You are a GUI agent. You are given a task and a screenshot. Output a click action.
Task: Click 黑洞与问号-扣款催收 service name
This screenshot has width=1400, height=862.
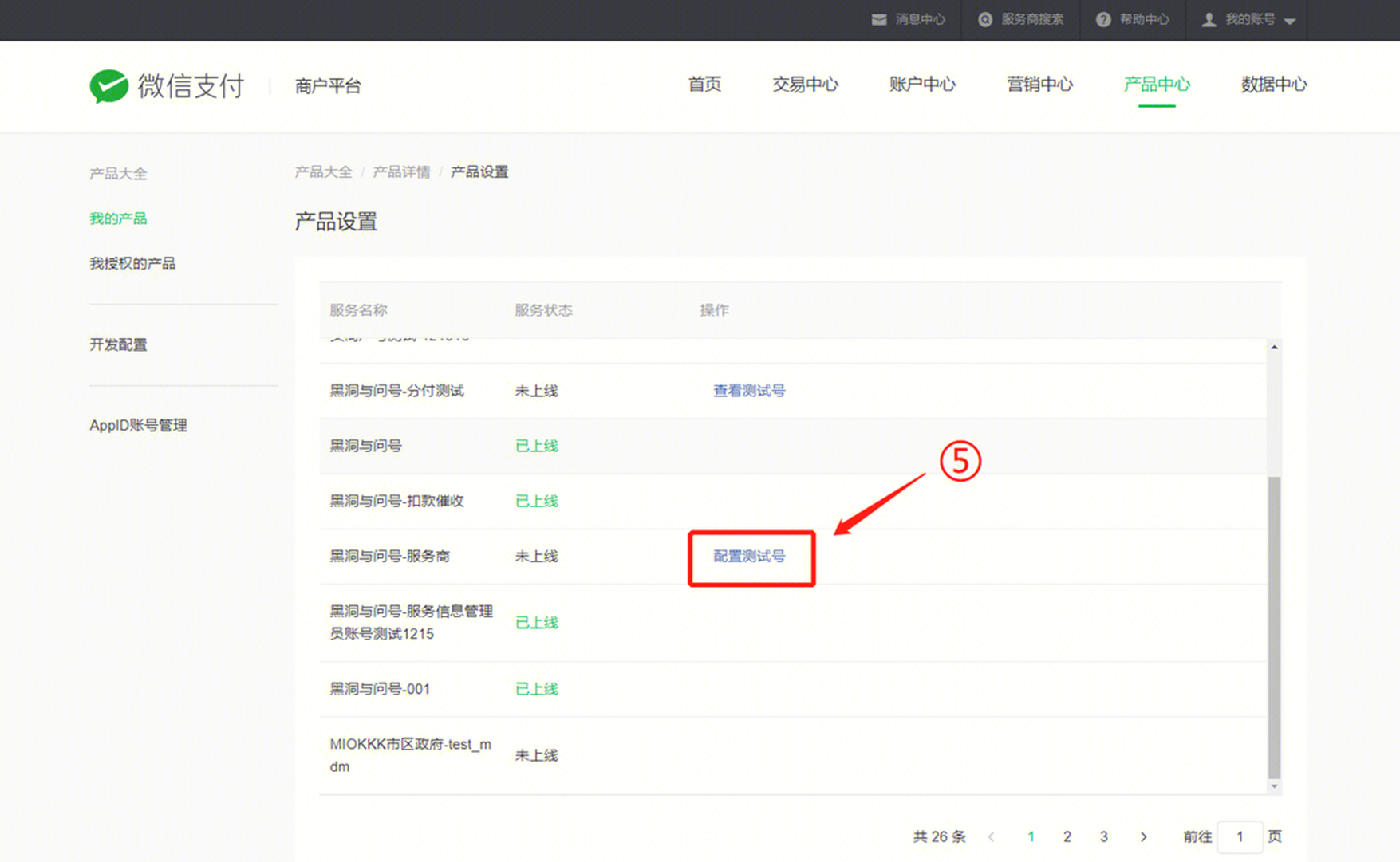point(396,501)
